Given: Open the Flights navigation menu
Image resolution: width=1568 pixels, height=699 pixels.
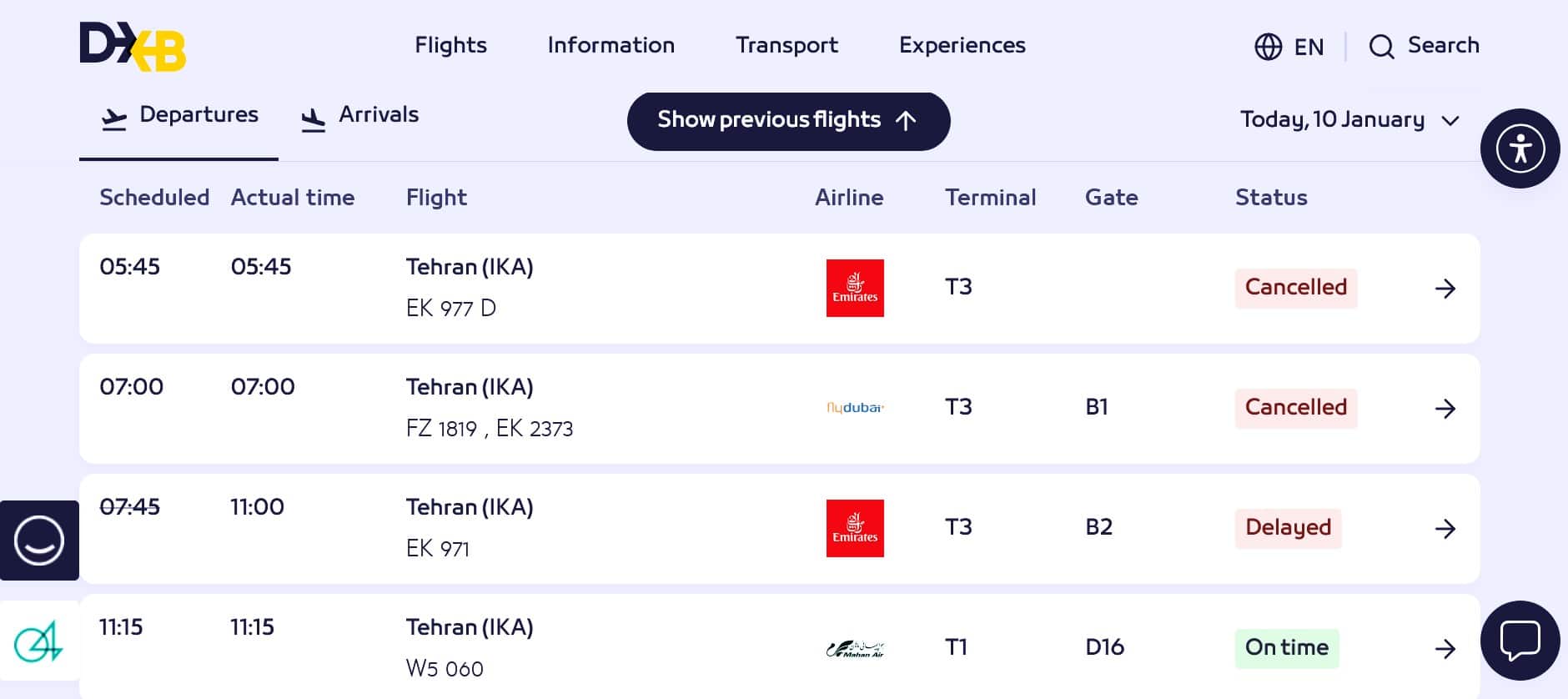Looking at the screenshot, I should (x=450, y=45).
